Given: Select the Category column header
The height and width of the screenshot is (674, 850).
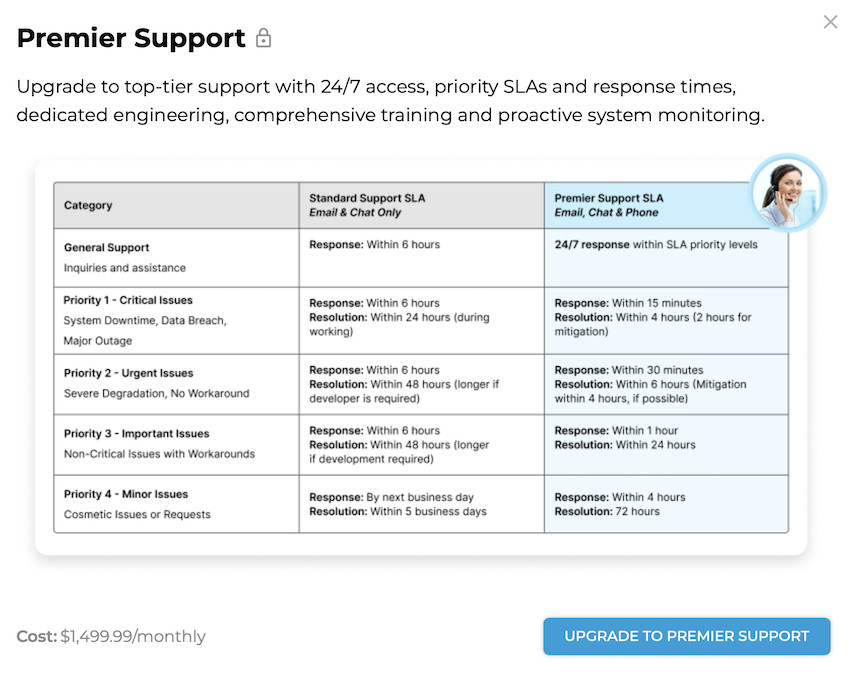Looking at the screenshot, I should point(88,205).
